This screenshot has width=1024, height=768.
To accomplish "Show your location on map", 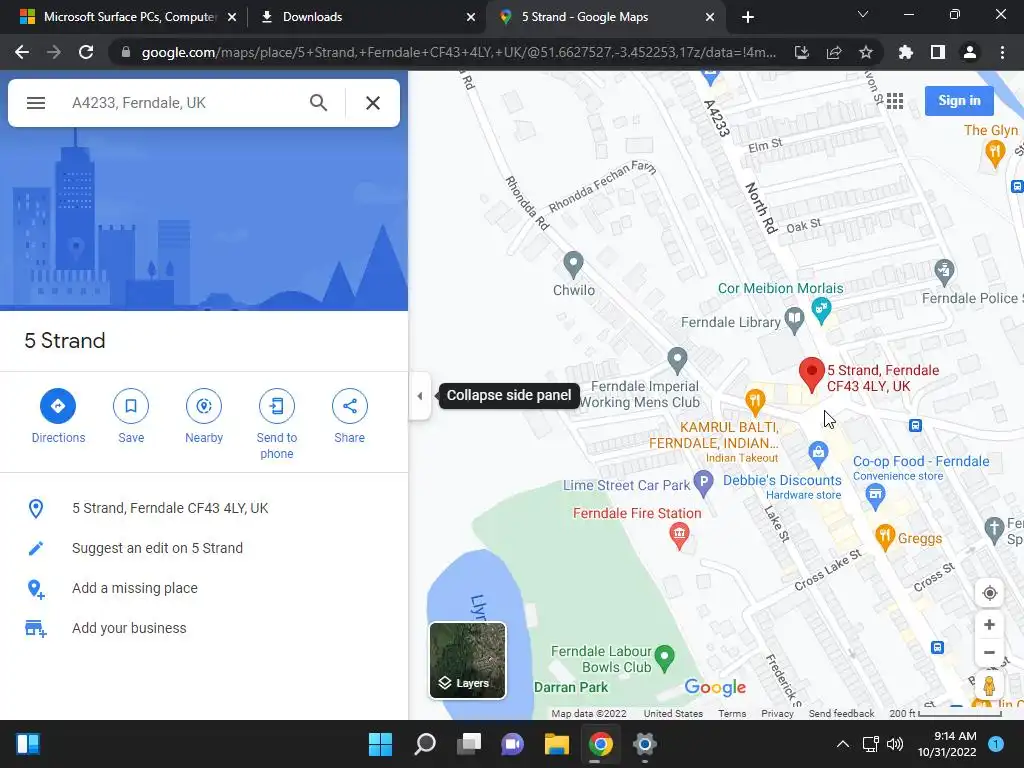I will point(989,593).
